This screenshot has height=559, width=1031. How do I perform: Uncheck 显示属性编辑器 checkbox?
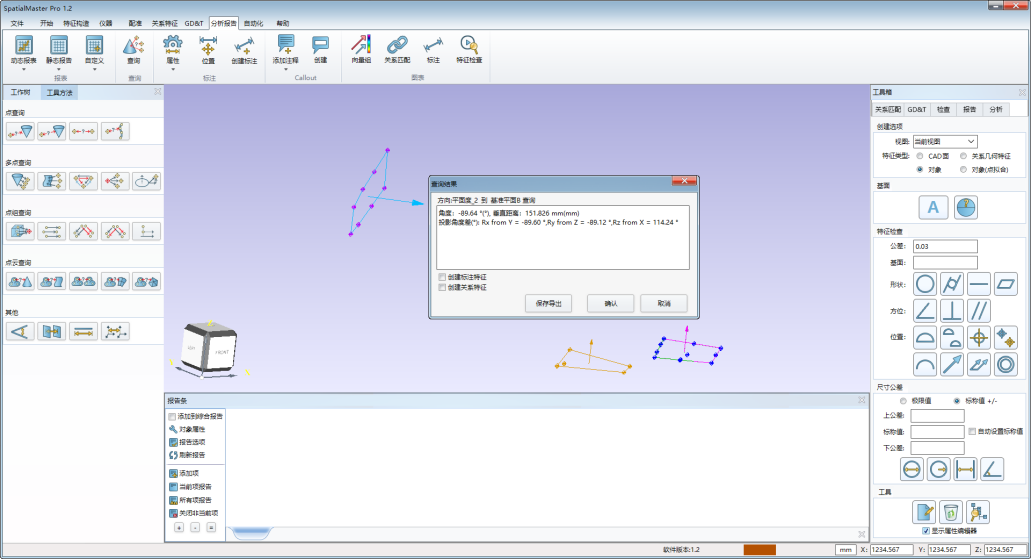pyautogui.click(x=925, y=531)
